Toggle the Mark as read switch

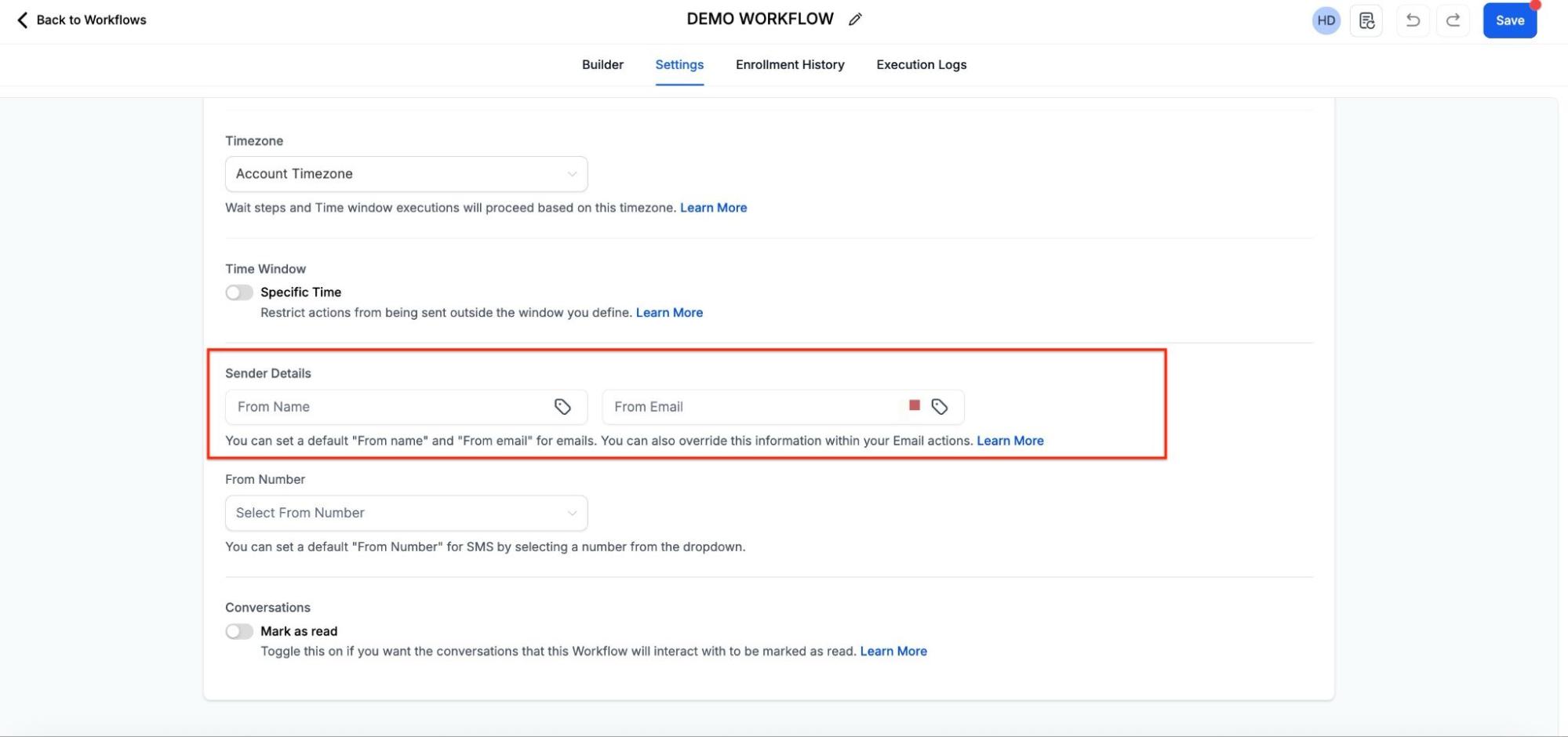pos(239,632)
